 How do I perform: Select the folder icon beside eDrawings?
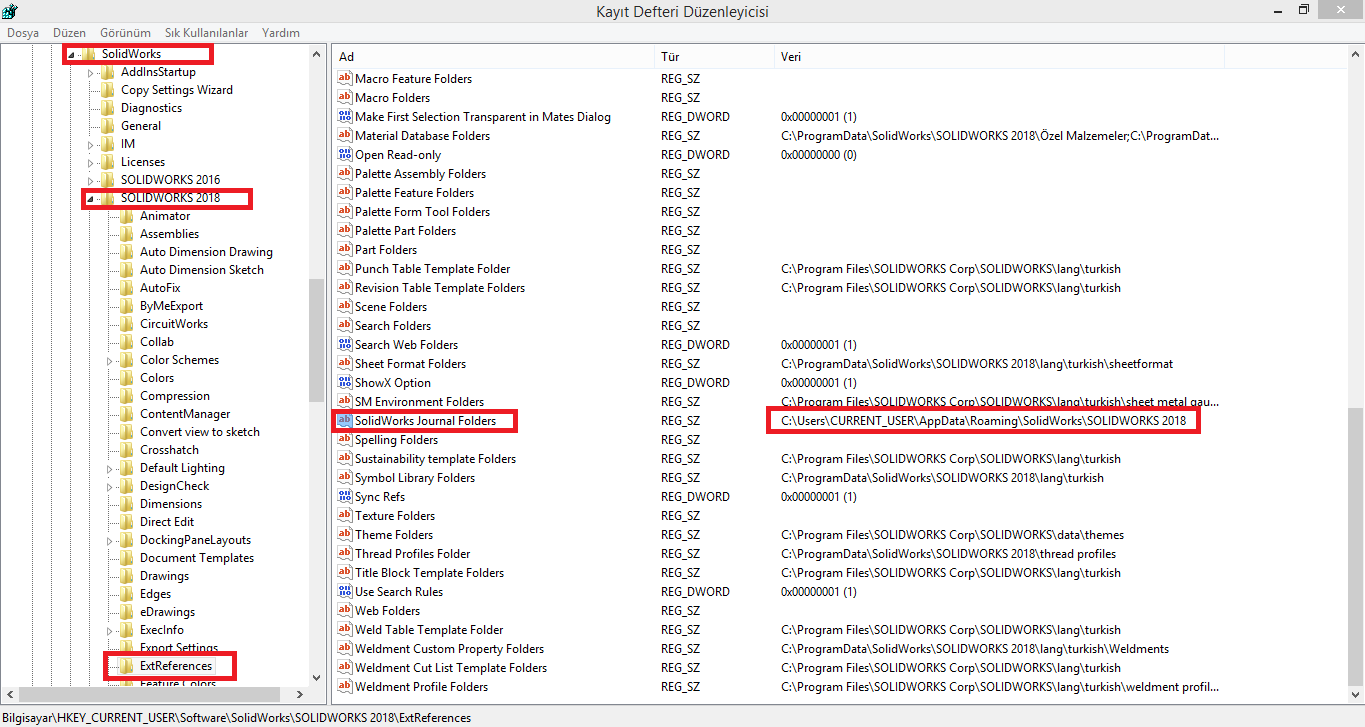127,612
